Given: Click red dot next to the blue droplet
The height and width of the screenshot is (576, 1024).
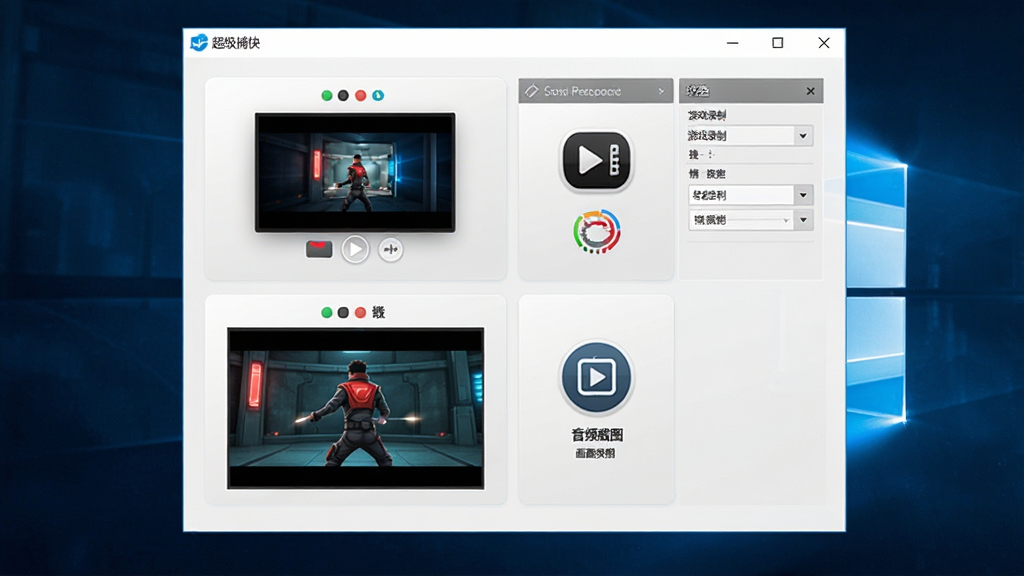Looking at the screenshot, I should pyautogui.click(x=360, y=95).
